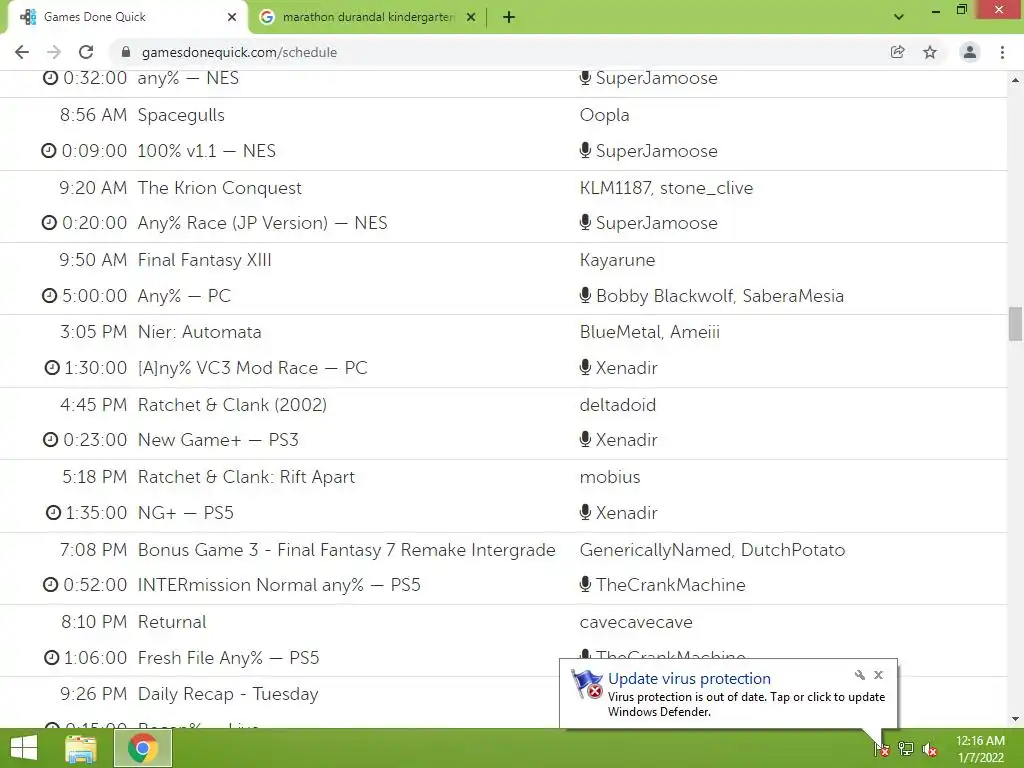Reload the schedule page

pyautogui.click(x=86, y=52)
